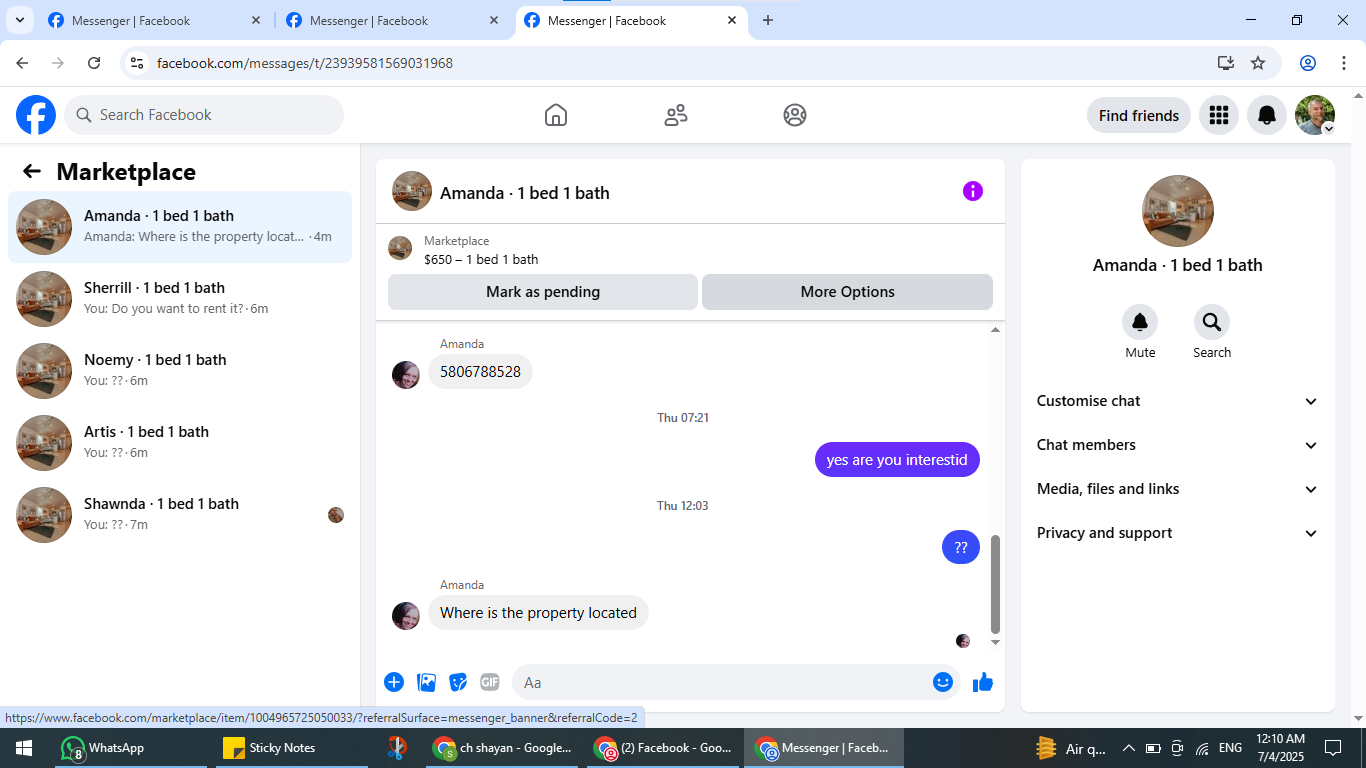Open the notifications bell in header
The image size is (1366, 768).
(1267, 115)
